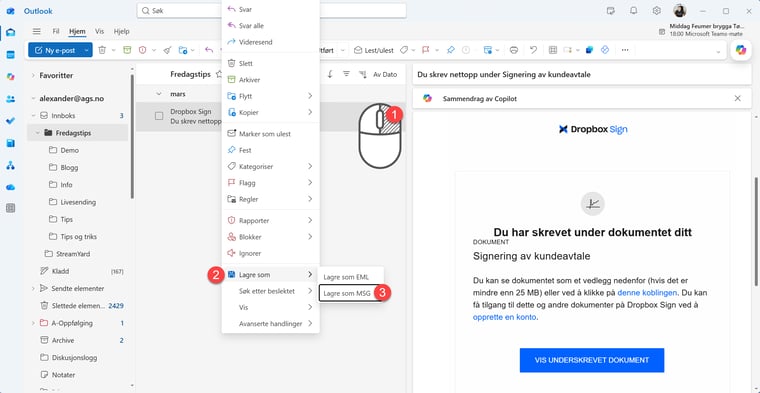Open the Fil menu

click(x=56, y=31)
